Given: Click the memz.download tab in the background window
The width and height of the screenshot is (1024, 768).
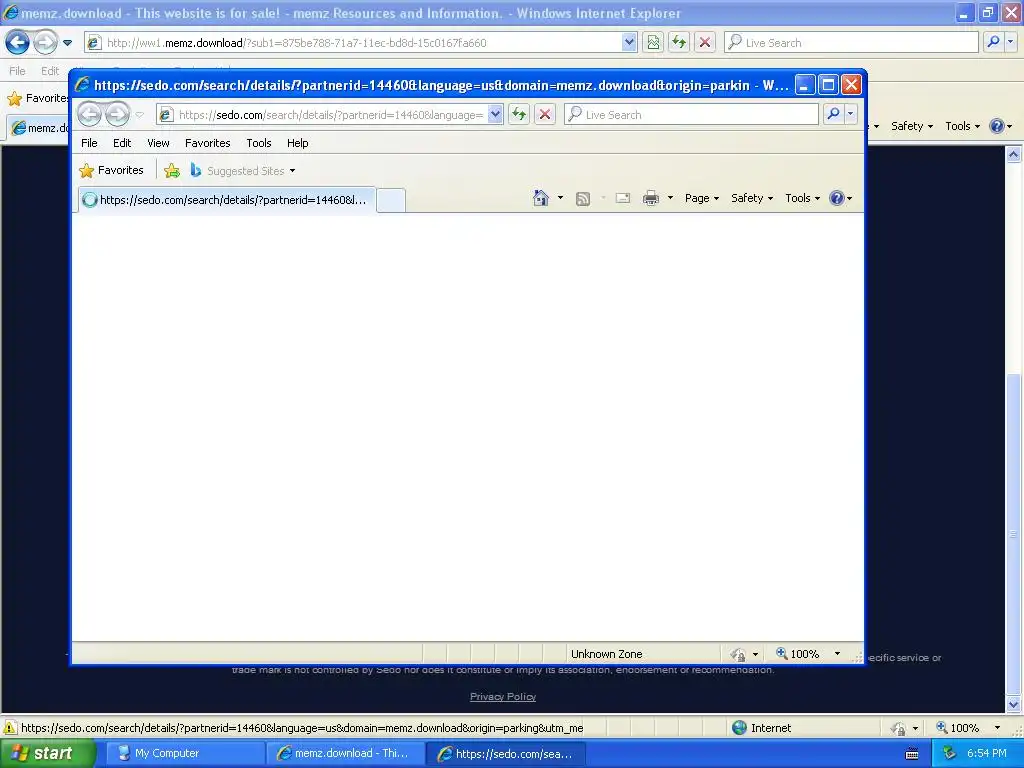Looking at the screenshot, I should [39, 128].
